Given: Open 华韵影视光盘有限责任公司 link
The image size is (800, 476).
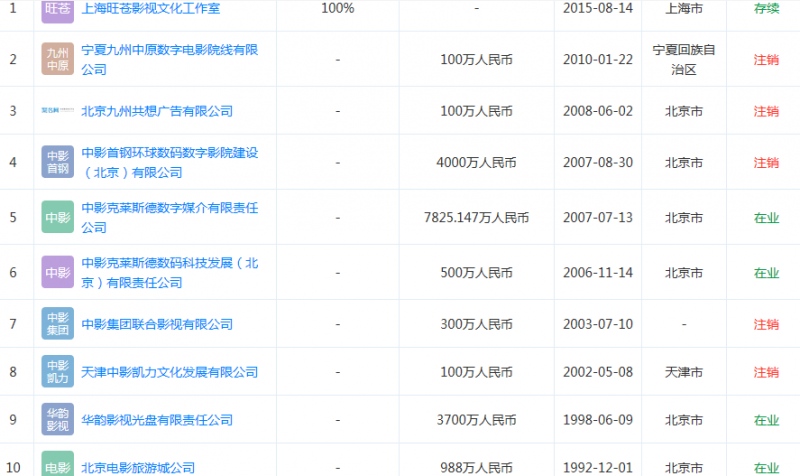Looking at the screenshot, I should (157, 420).
